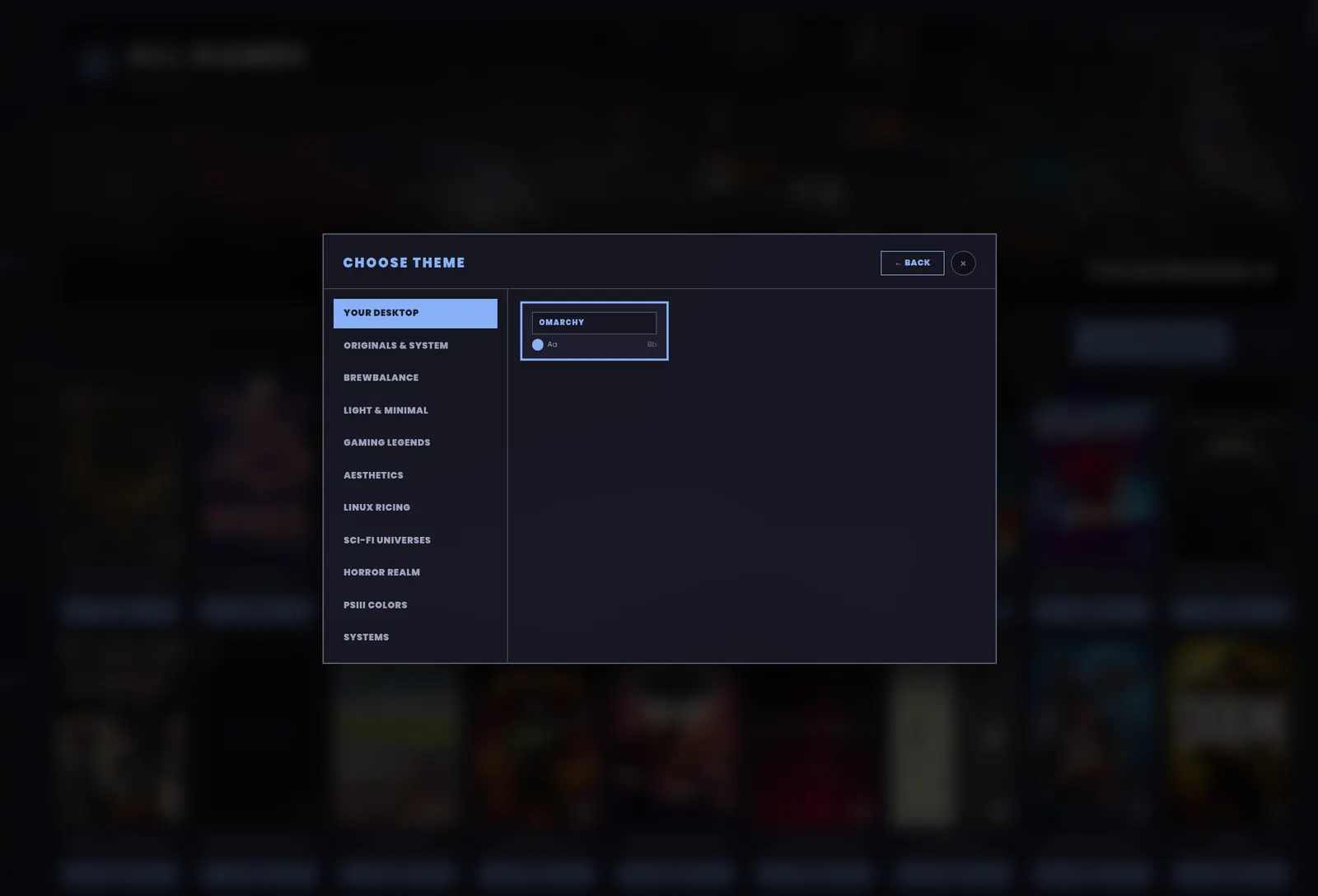Select the Horror Realm category
1318x896 pixels.
tap(415, 572)
